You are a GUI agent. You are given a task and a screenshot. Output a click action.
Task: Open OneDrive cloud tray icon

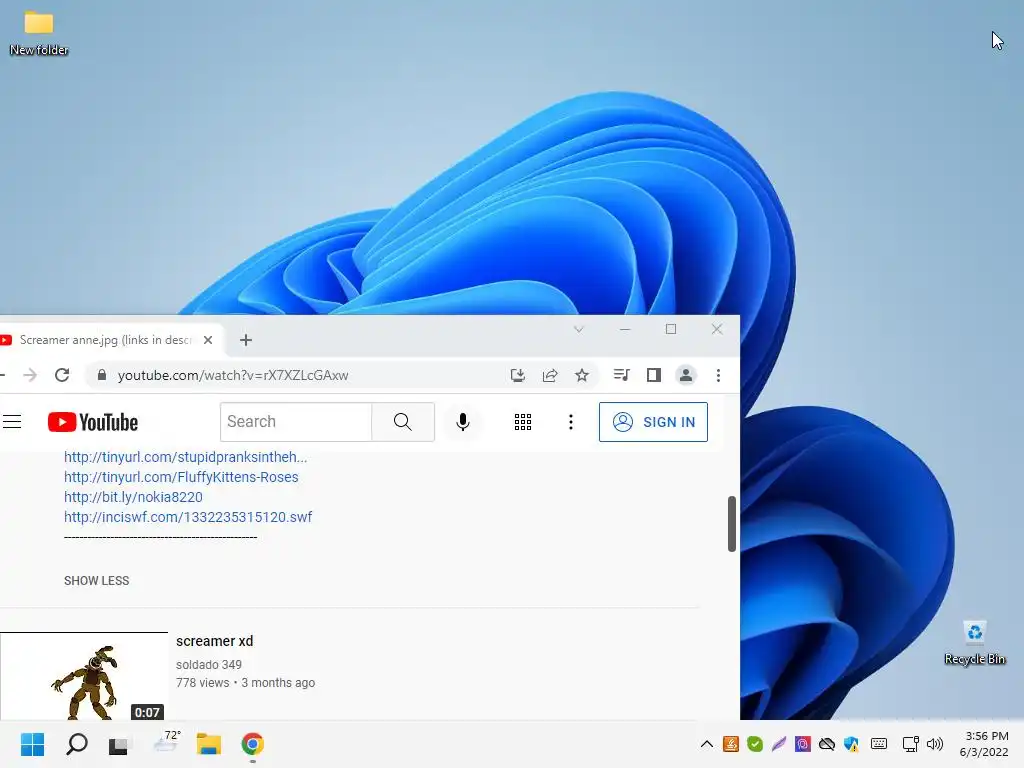click(827, 744)
